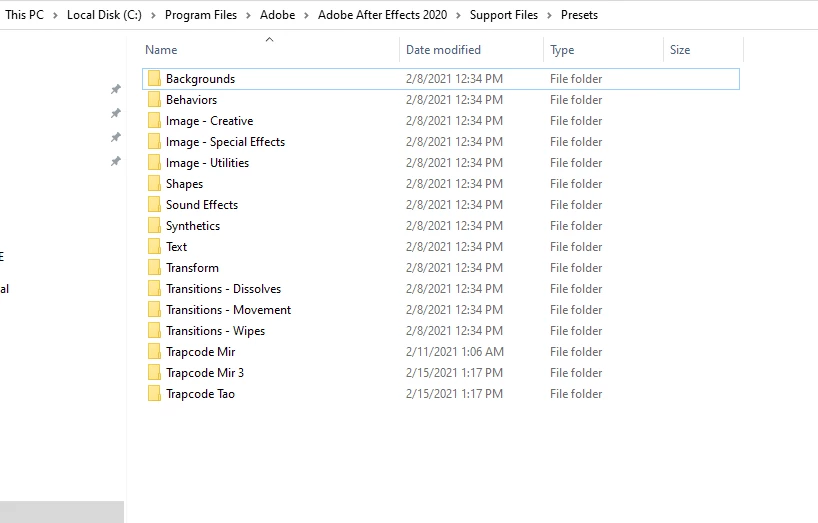Click the Image - Creative folder icon
Screen dimensions: 818x523
click(x=154, y=120)
